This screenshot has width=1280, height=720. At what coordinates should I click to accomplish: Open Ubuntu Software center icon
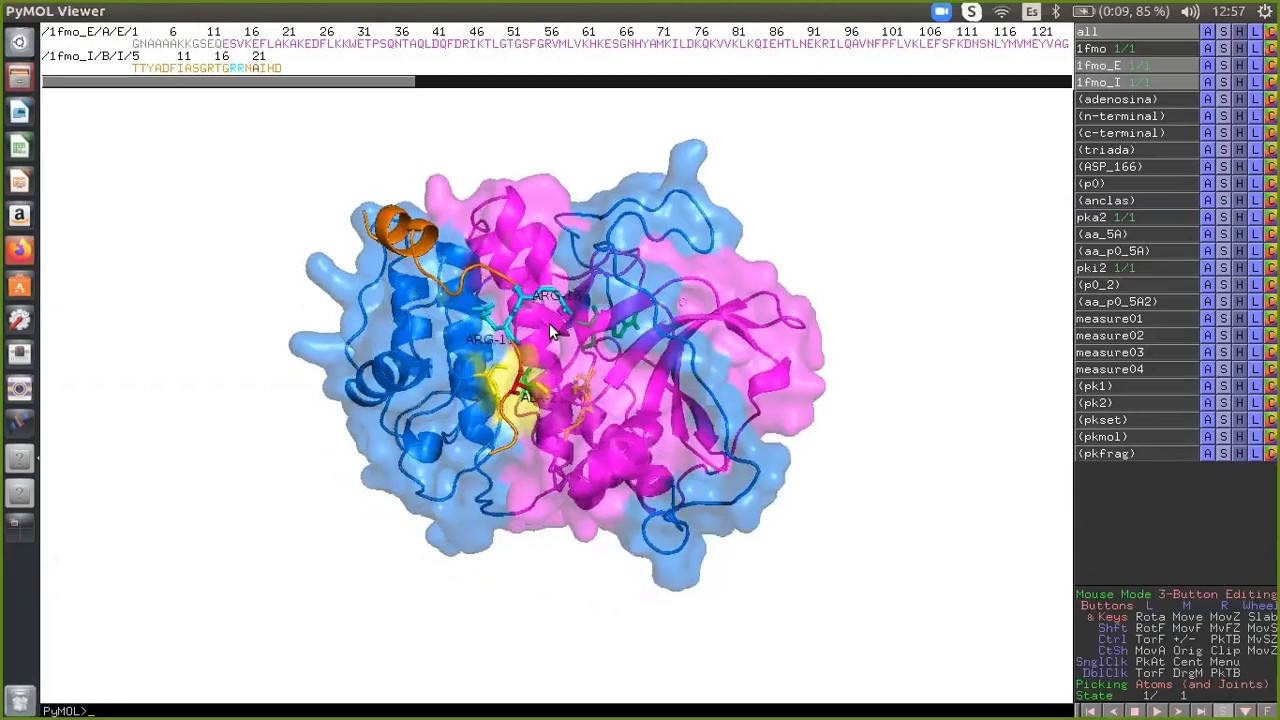pyautogui.click(x=19, y=286)
